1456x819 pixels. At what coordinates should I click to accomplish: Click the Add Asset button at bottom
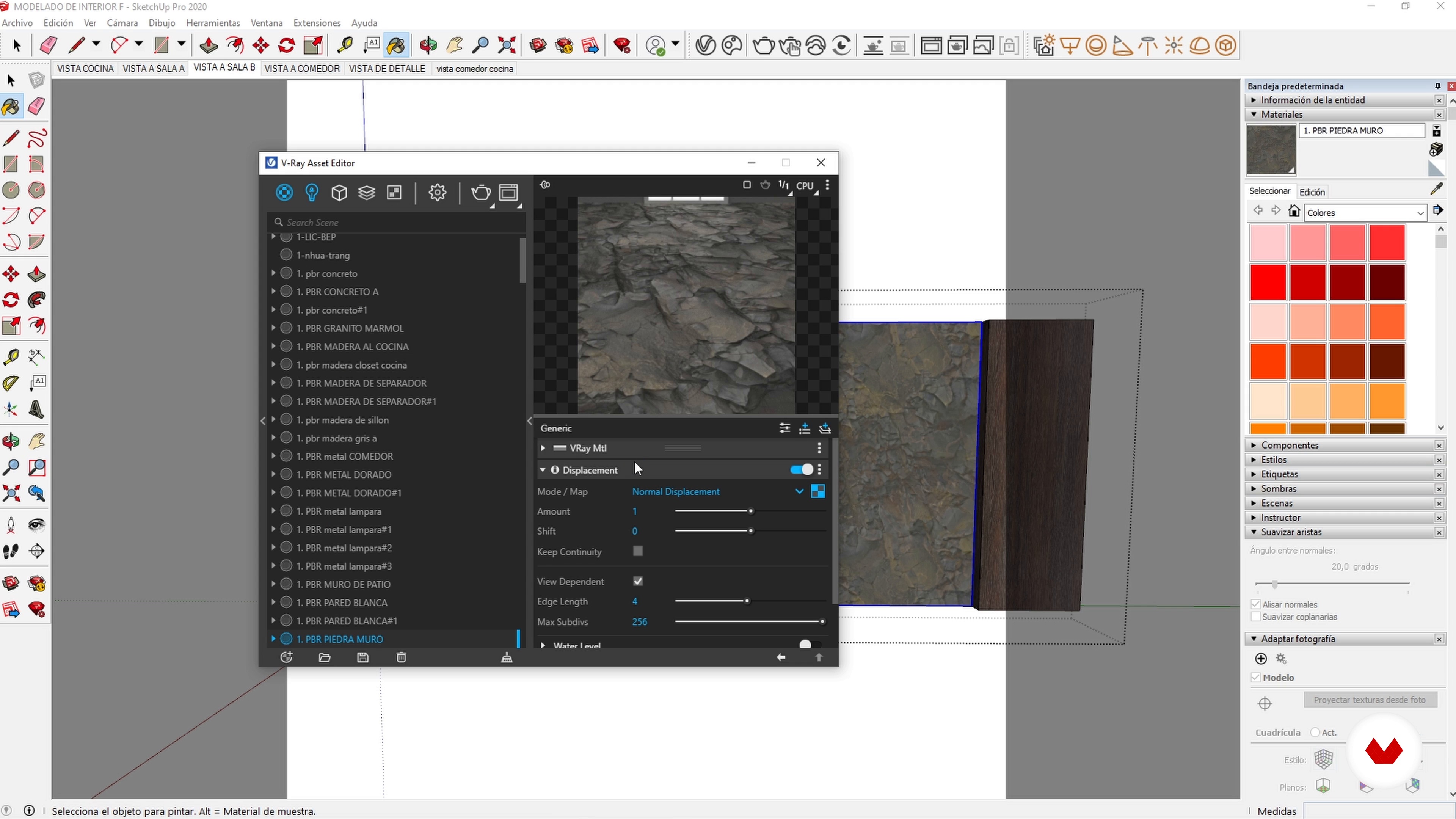[287, 657]
